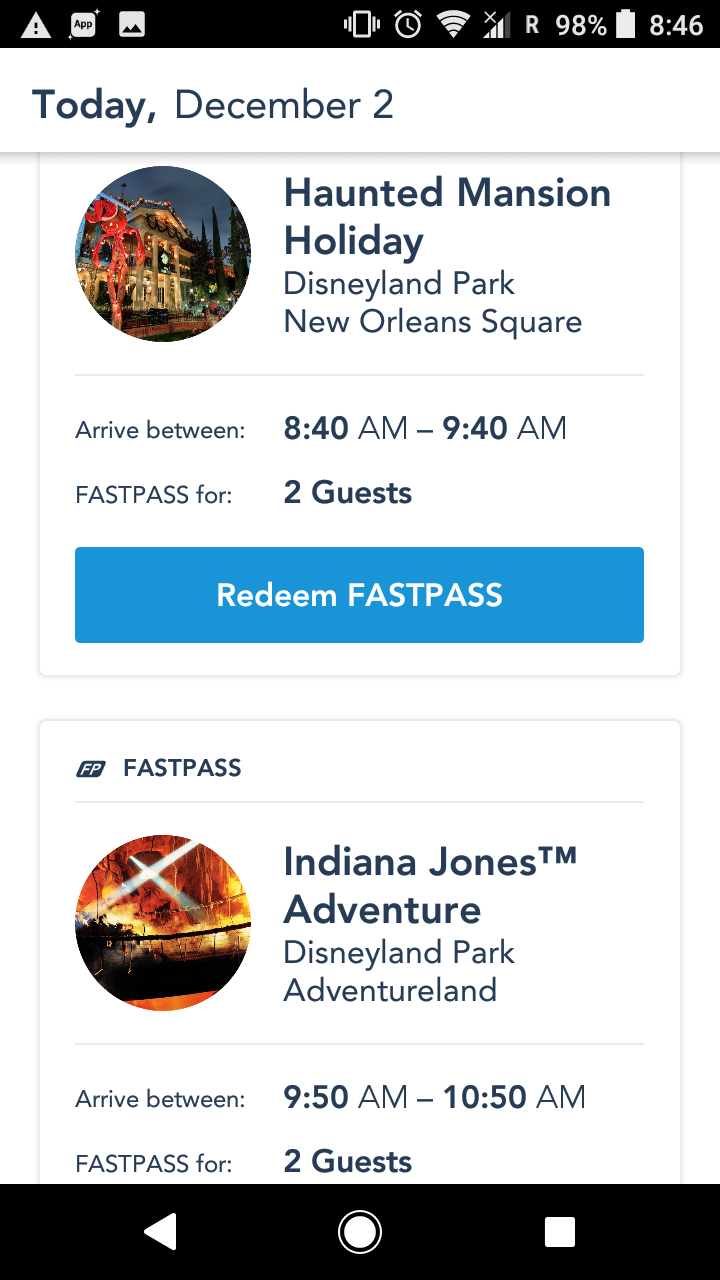Tap the Android back navigation button
Image resolution: width=720 pixels, height=1280 pixels.
click(160, 1232)
